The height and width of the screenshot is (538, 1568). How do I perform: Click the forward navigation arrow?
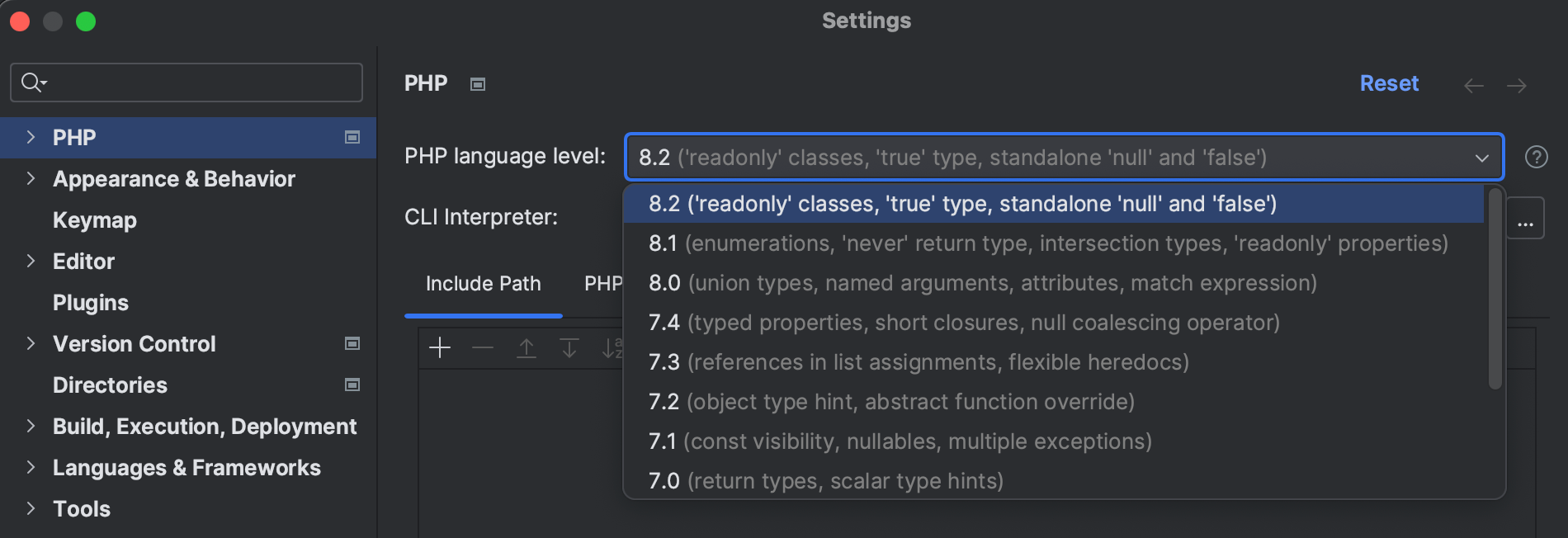[x=1516, y=85]
